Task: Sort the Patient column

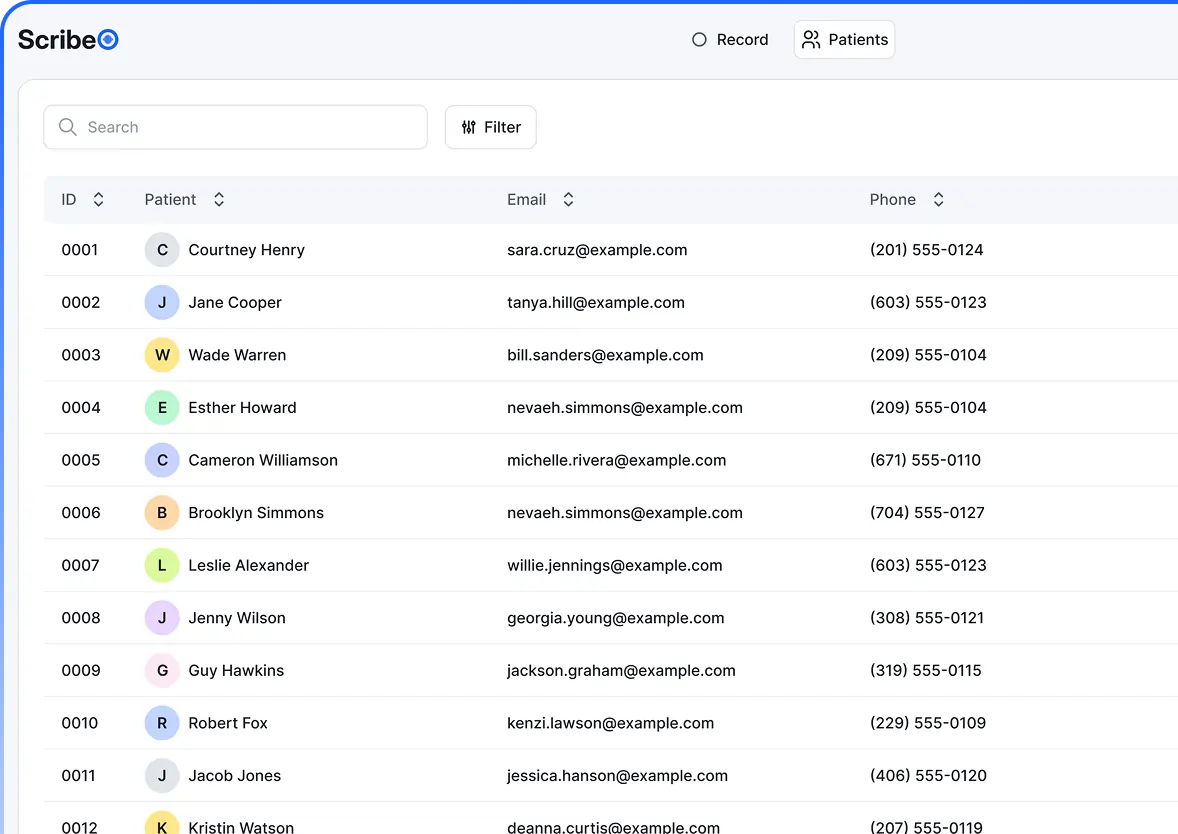Action: tap(219, 200)
